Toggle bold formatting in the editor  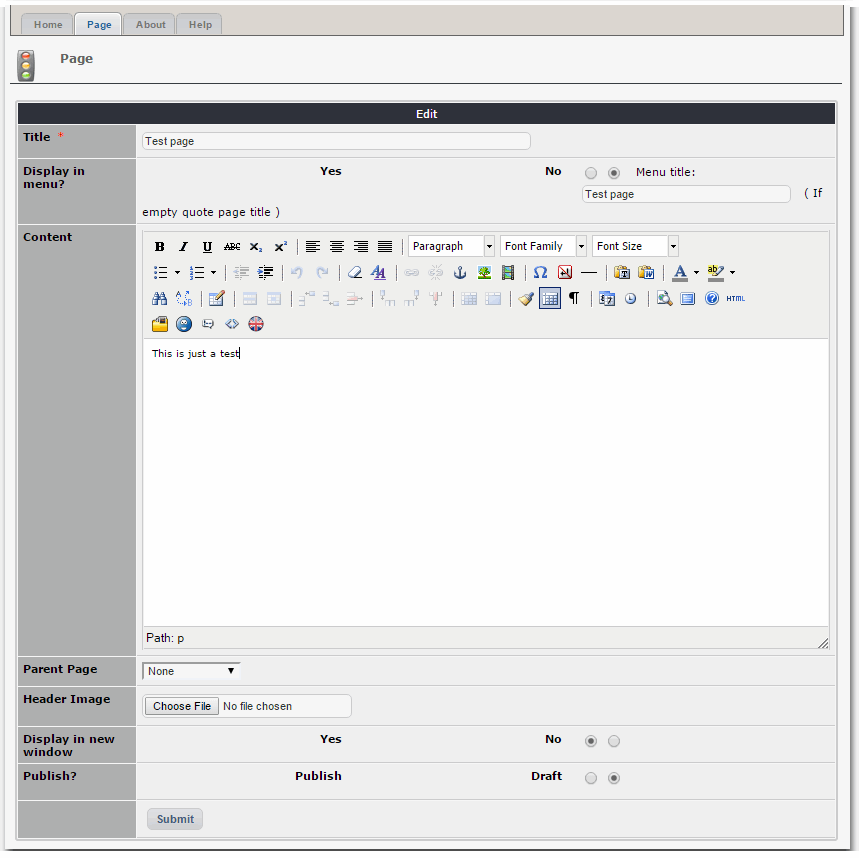click(x=160, y=247)
